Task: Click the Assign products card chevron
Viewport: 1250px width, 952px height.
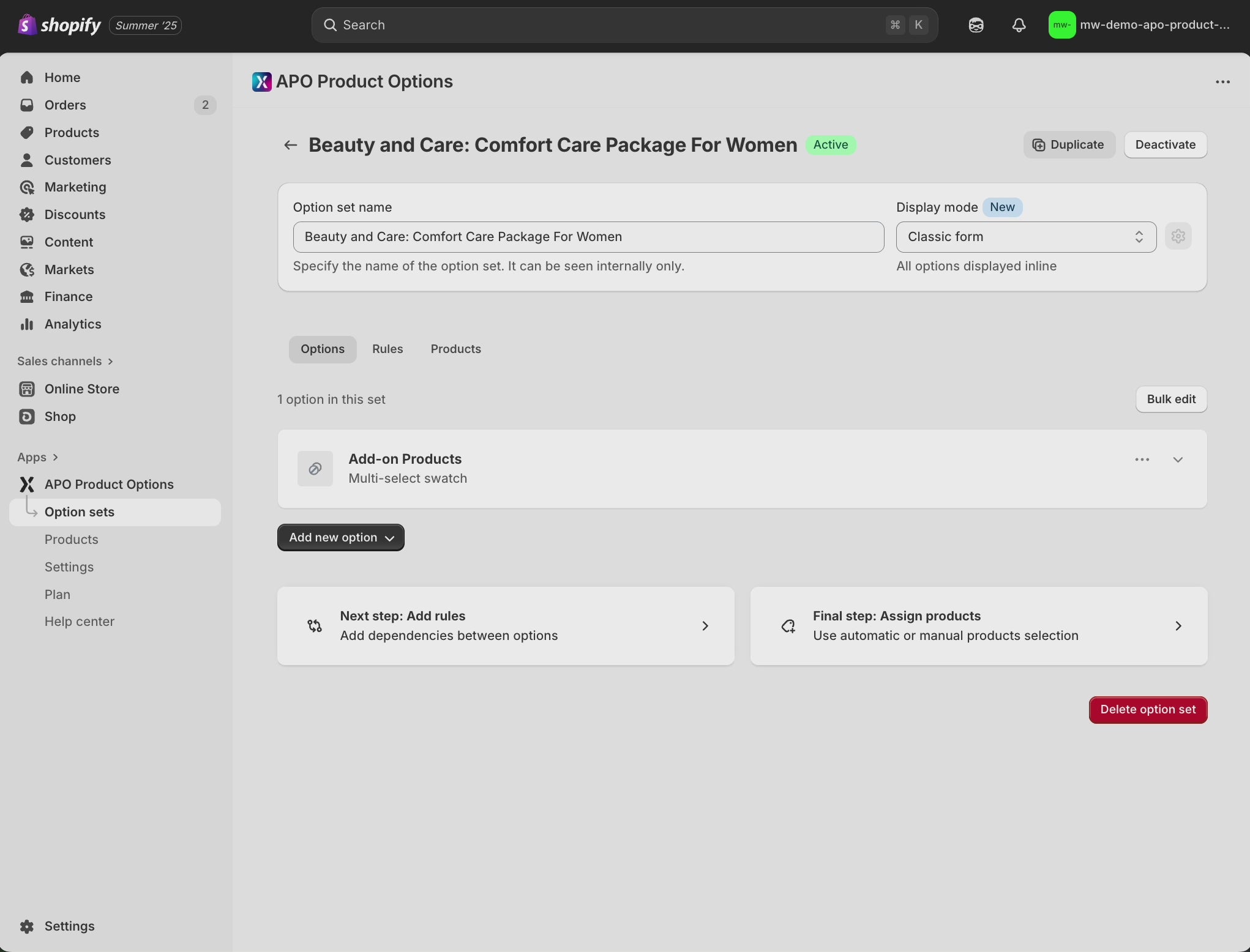Action: coord(1178,626)
